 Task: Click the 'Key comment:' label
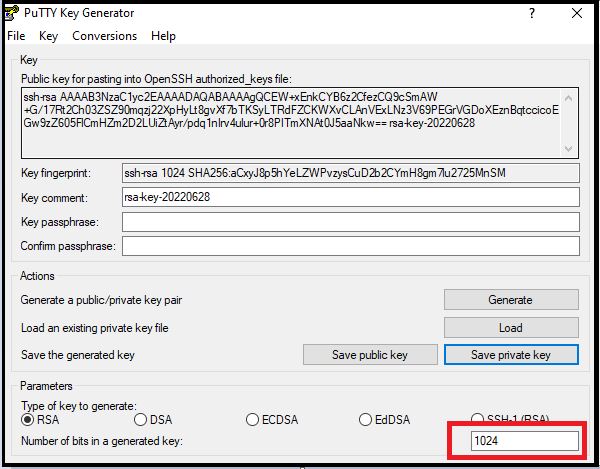pyautogui.click(x=54, y=198)
